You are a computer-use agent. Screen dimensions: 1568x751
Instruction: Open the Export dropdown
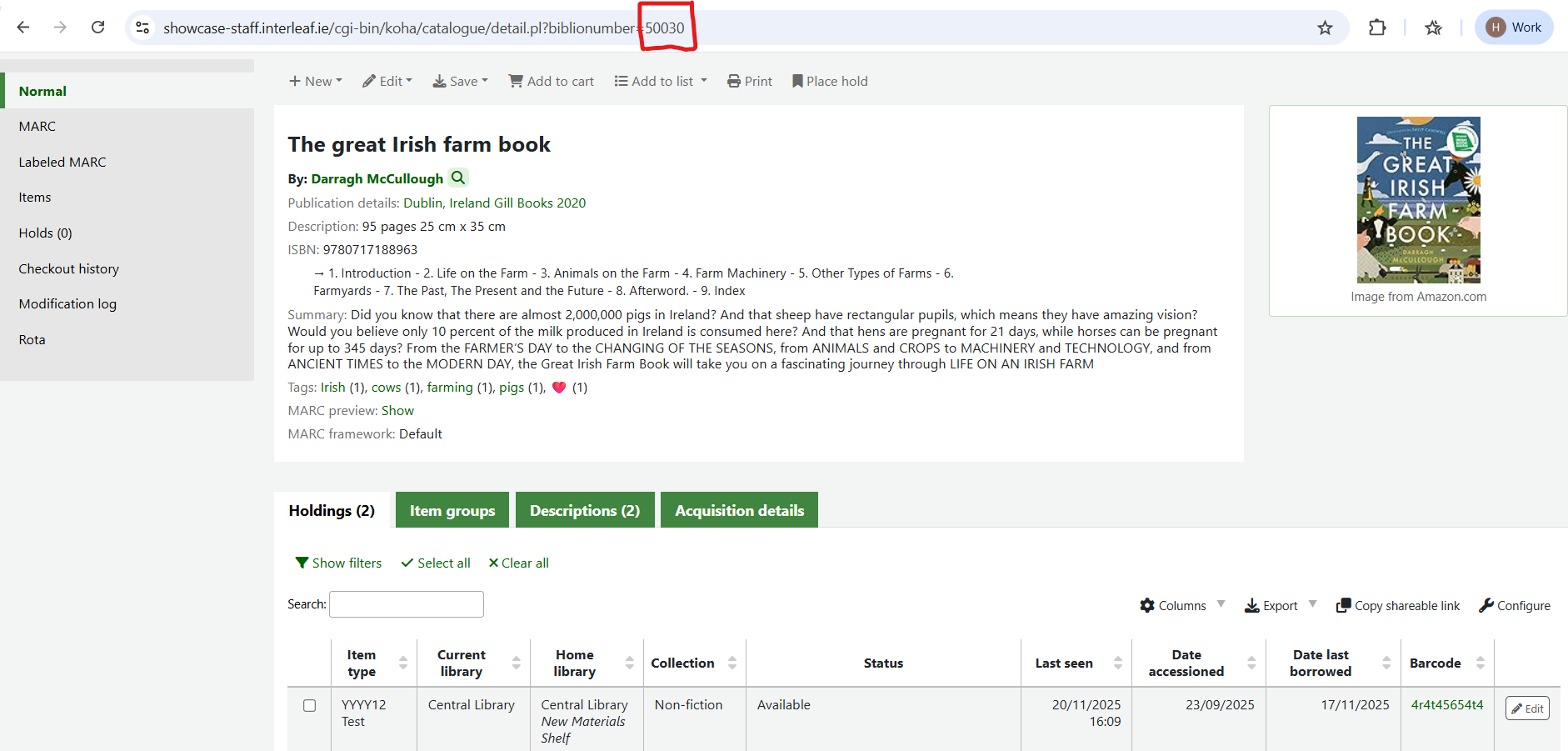pyautogui.click(x=1281, y=605)
